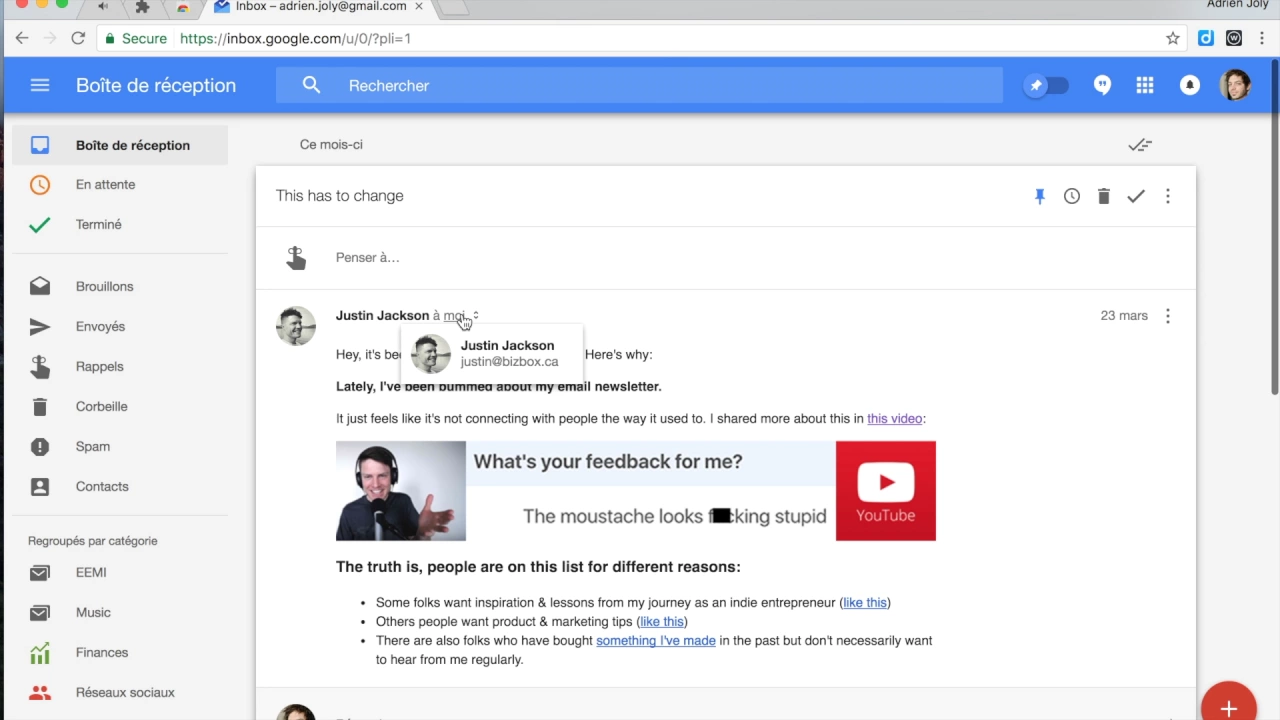The image size is (1280, 720).
Task: Click the exclamation icon beside Spam
Action: pyautogui.click(x=40, y=447)
